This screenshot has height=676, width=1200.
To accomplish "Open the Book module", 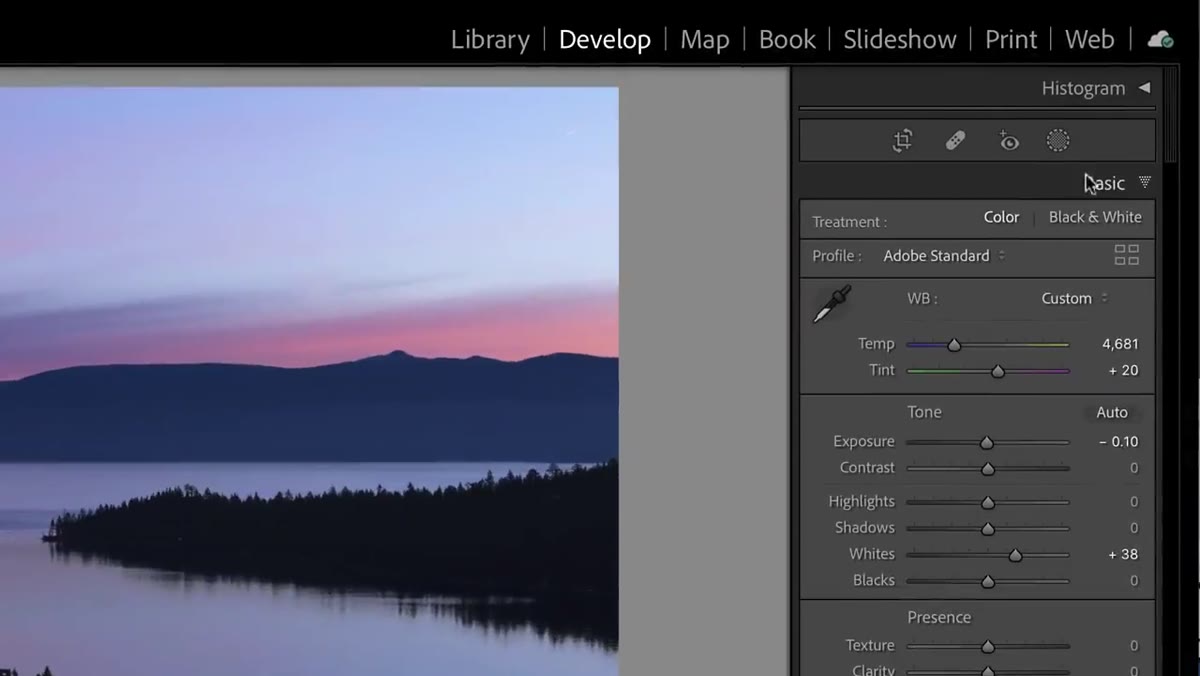I will (x=787, y=39).
